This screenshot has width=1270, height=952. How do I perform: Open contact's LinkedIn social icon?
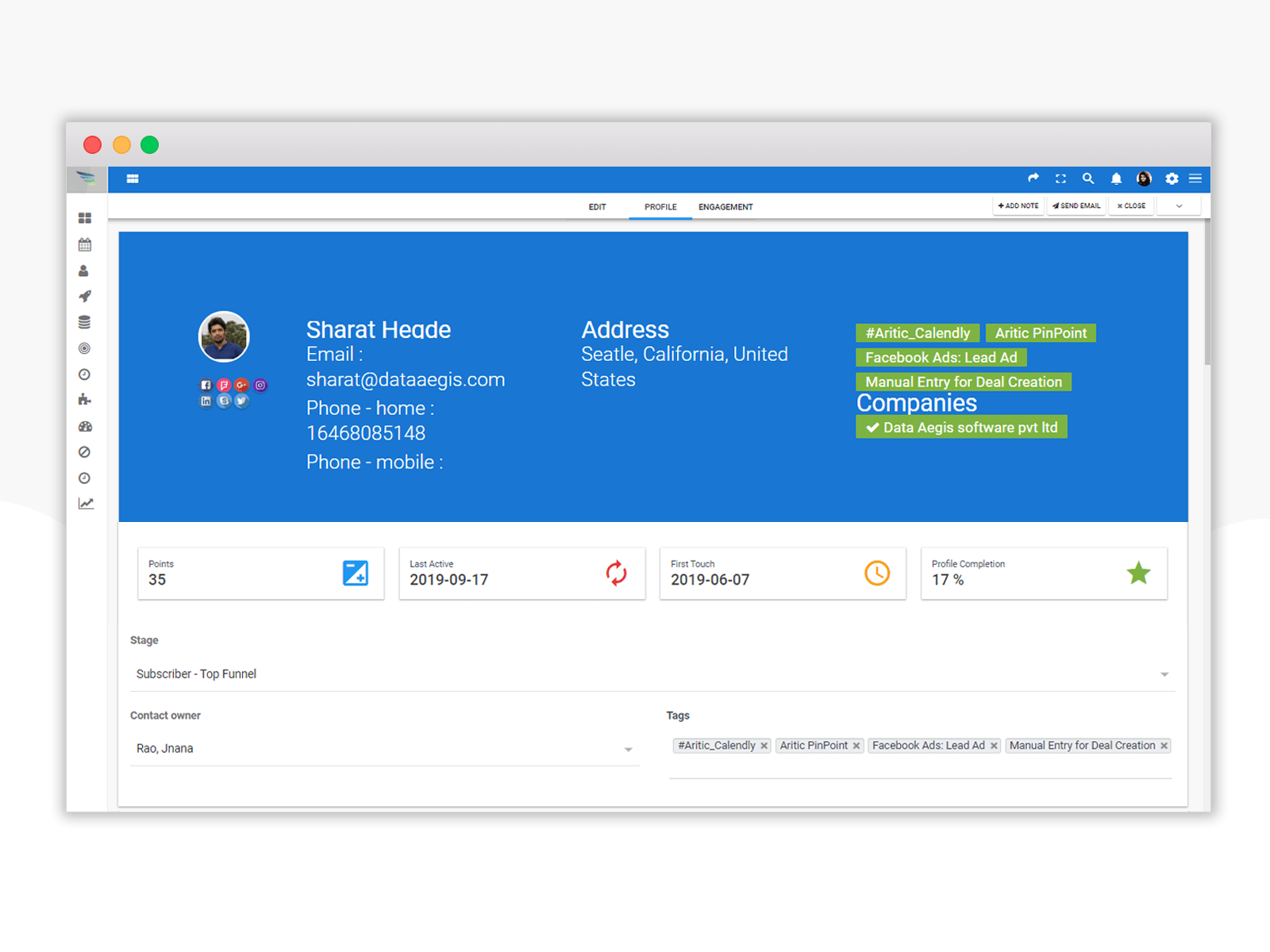tap(206, 401)
